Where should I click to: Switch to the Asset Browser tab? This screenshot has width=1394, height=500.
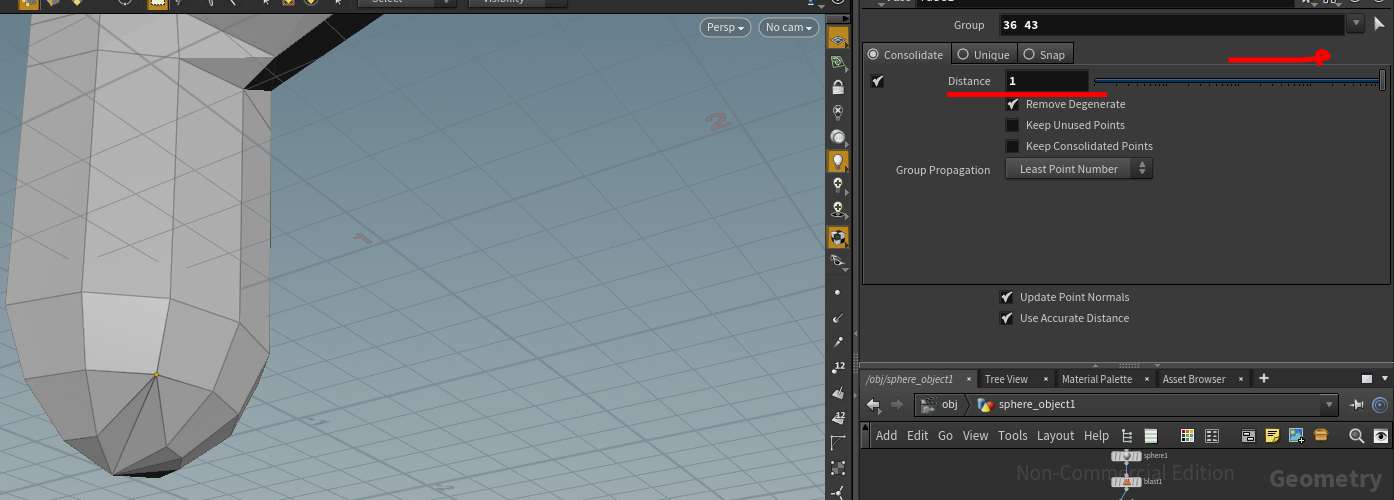[x=1194, y=379]
